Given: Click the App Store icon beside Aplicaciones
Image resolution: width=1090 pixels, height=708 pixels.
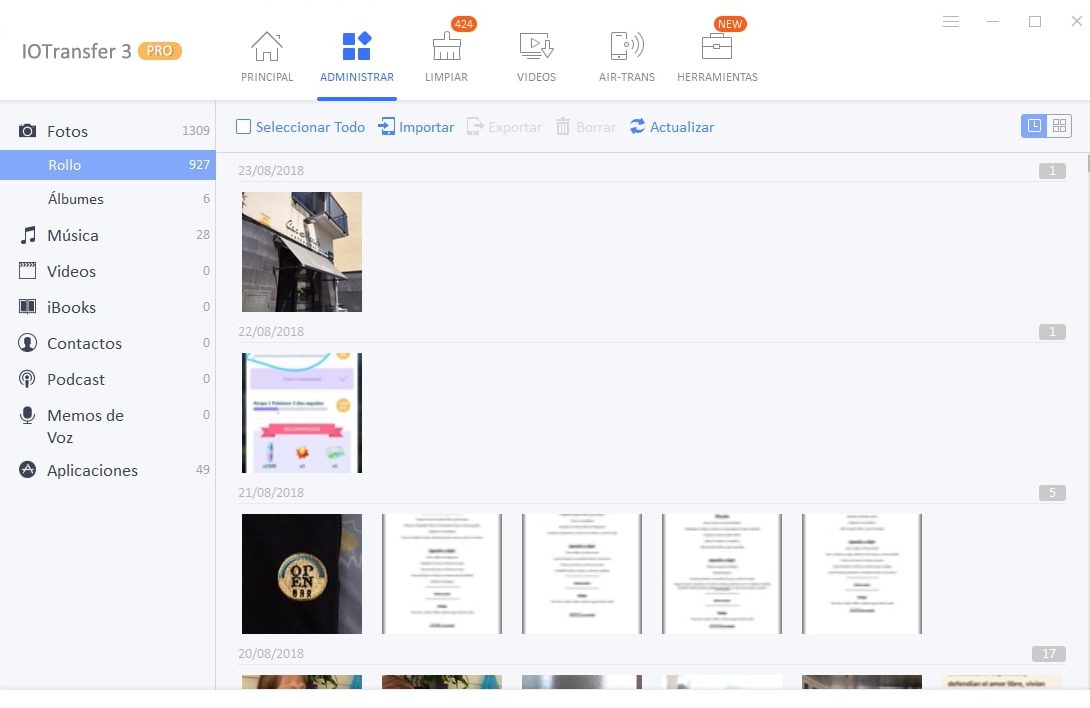Looking at the screenshot, I should pyautogui.click(x=27, y=469).
